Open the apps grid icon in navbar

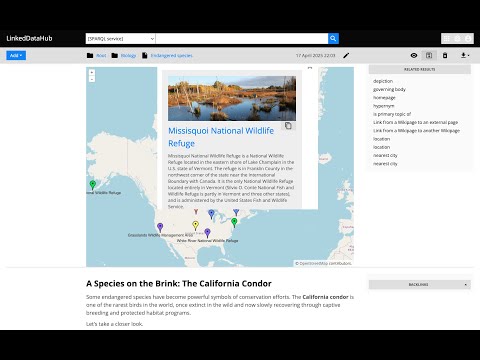[447, 39]
